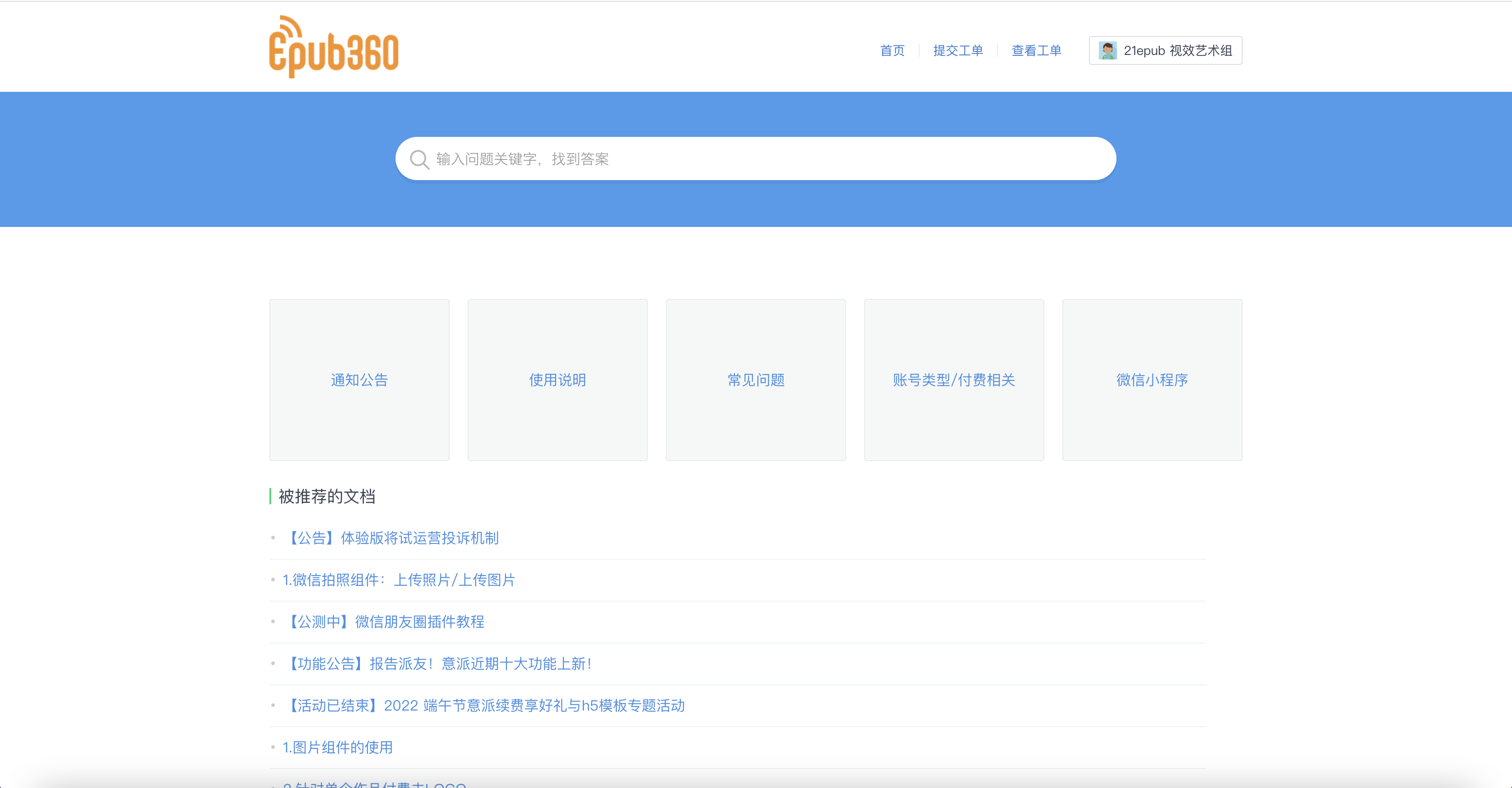
Task: Open the 常见问题 category card
Action: [756, 380]
